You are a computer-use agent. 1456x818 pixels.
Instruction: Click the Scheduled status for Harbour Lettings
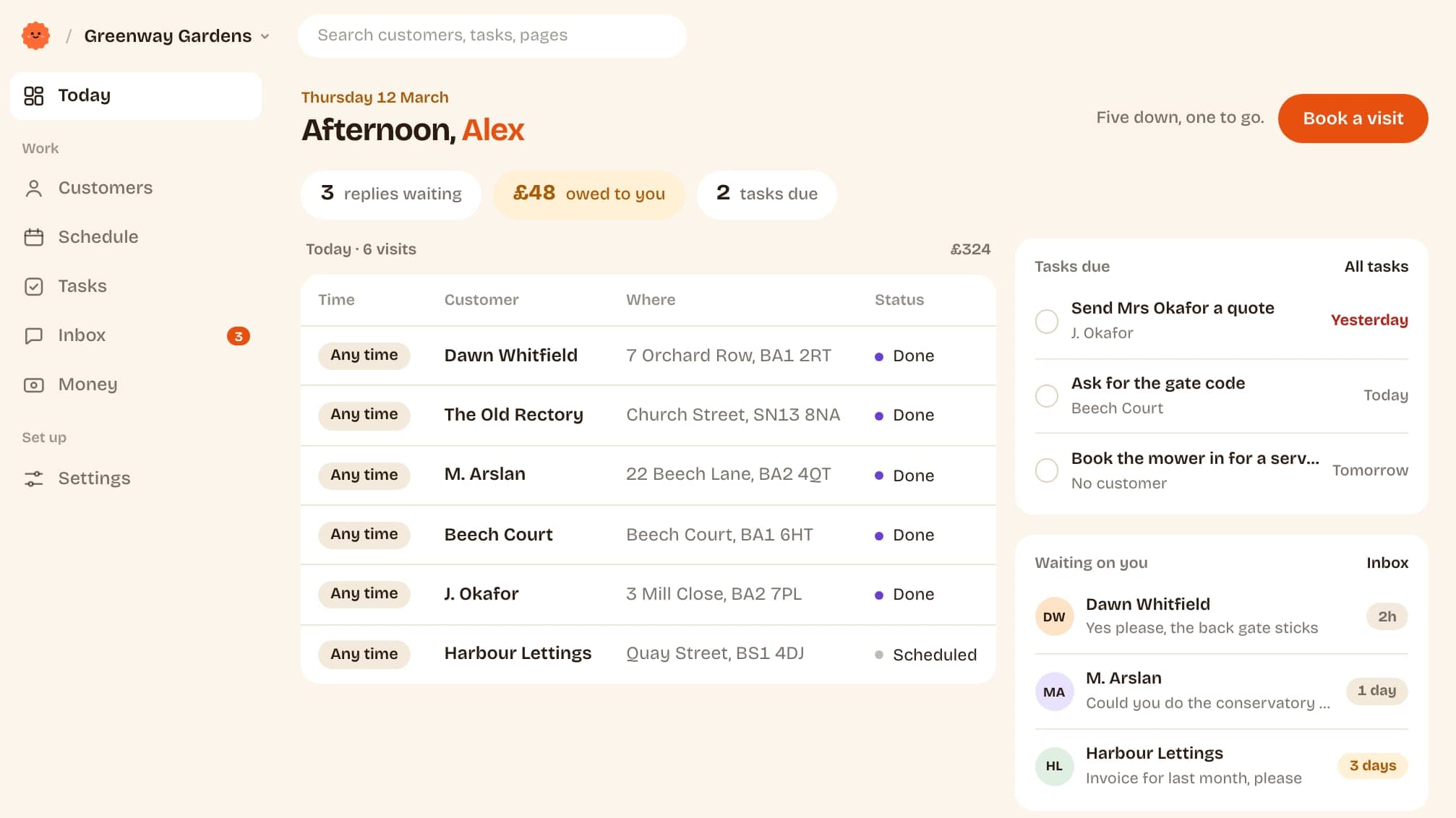[x=925, y=655]
